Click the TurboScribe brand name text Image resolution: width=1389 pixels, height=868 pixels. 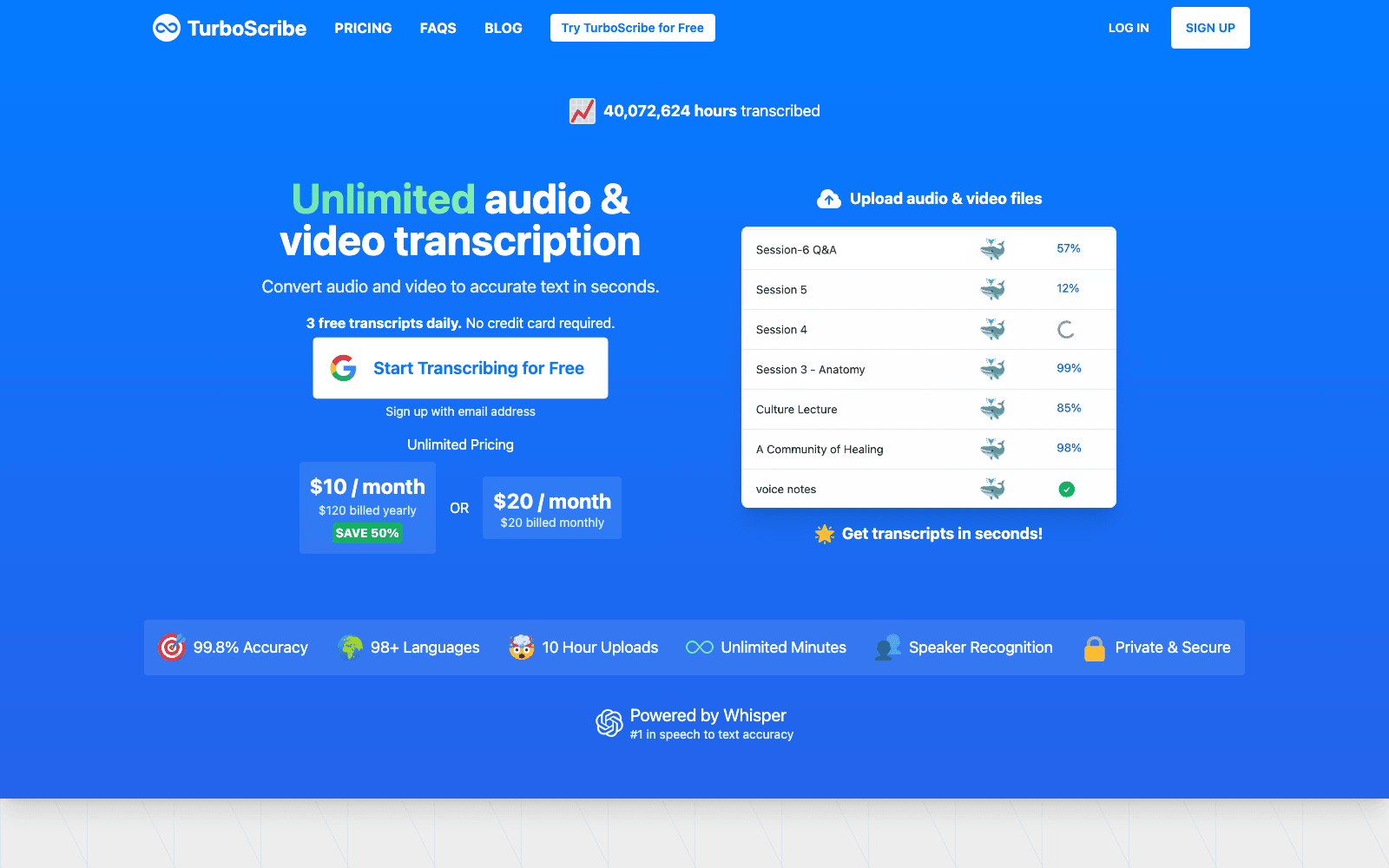247,29
